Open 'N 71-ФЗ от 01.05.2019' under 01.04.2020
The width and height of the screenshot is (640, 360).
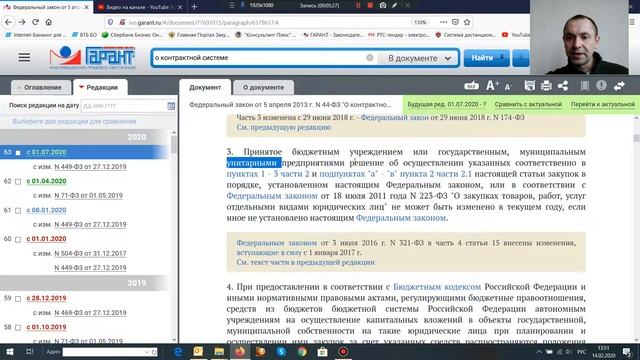coord(89,196)
